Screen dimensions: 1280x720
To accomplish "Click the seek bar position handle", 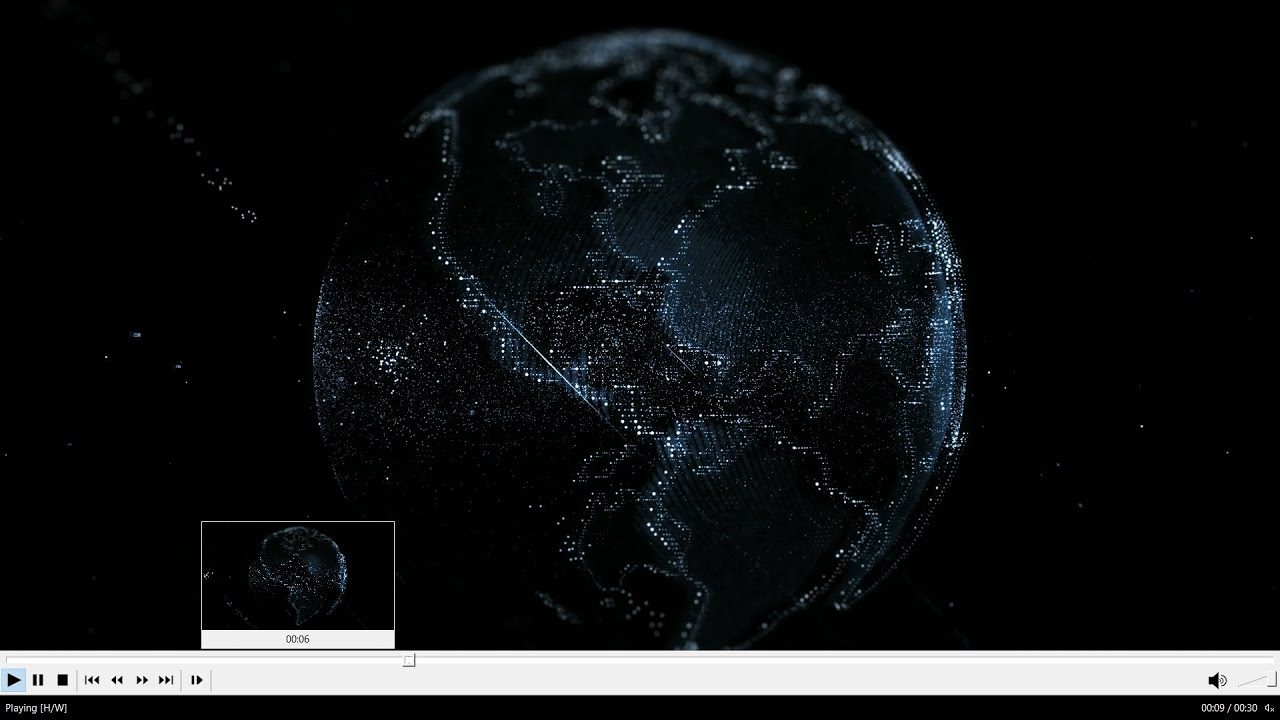I will 409,660.
